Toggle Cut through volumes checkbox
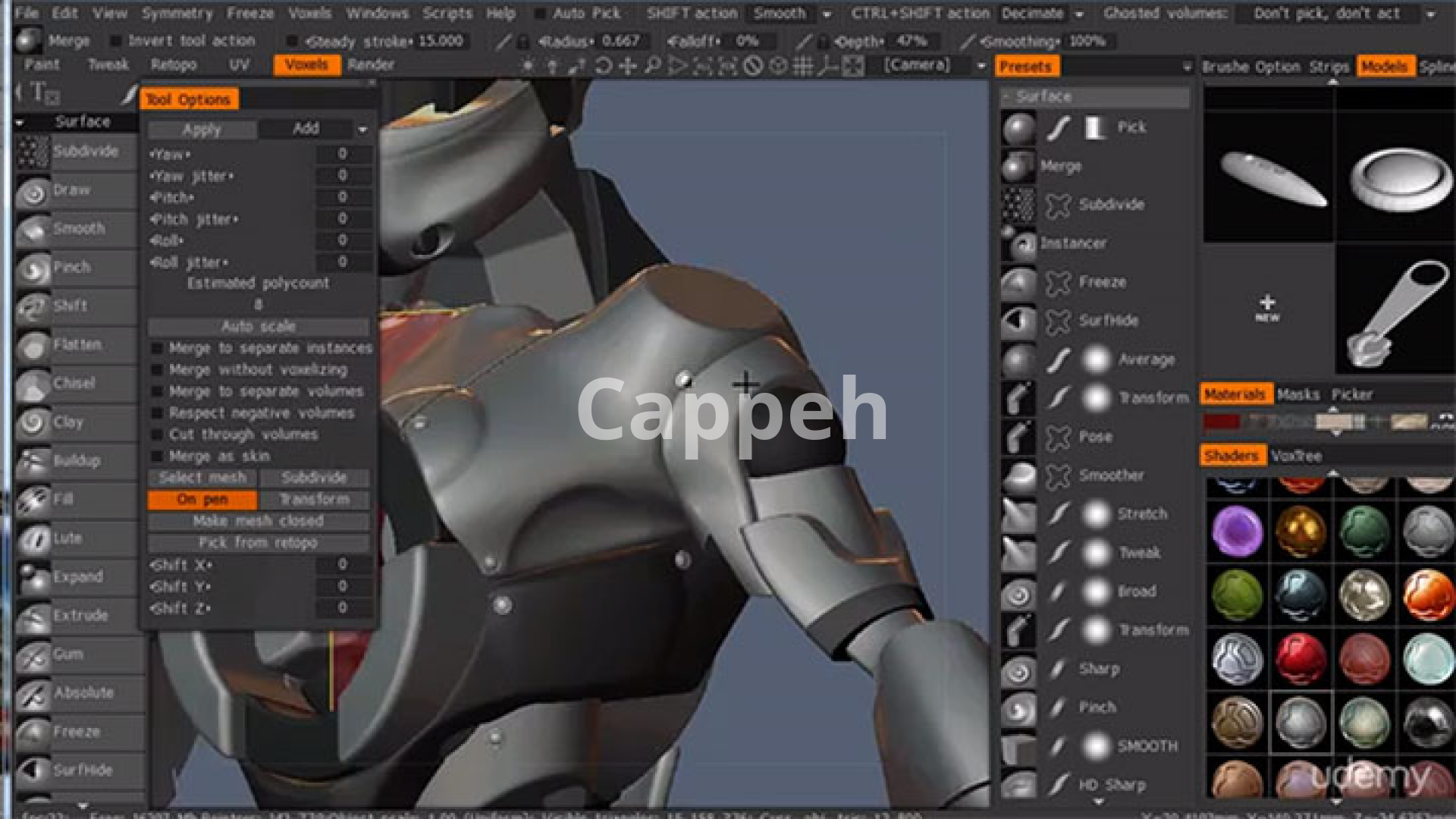Viewport: 1456px width, 819px height. point(157,435)
